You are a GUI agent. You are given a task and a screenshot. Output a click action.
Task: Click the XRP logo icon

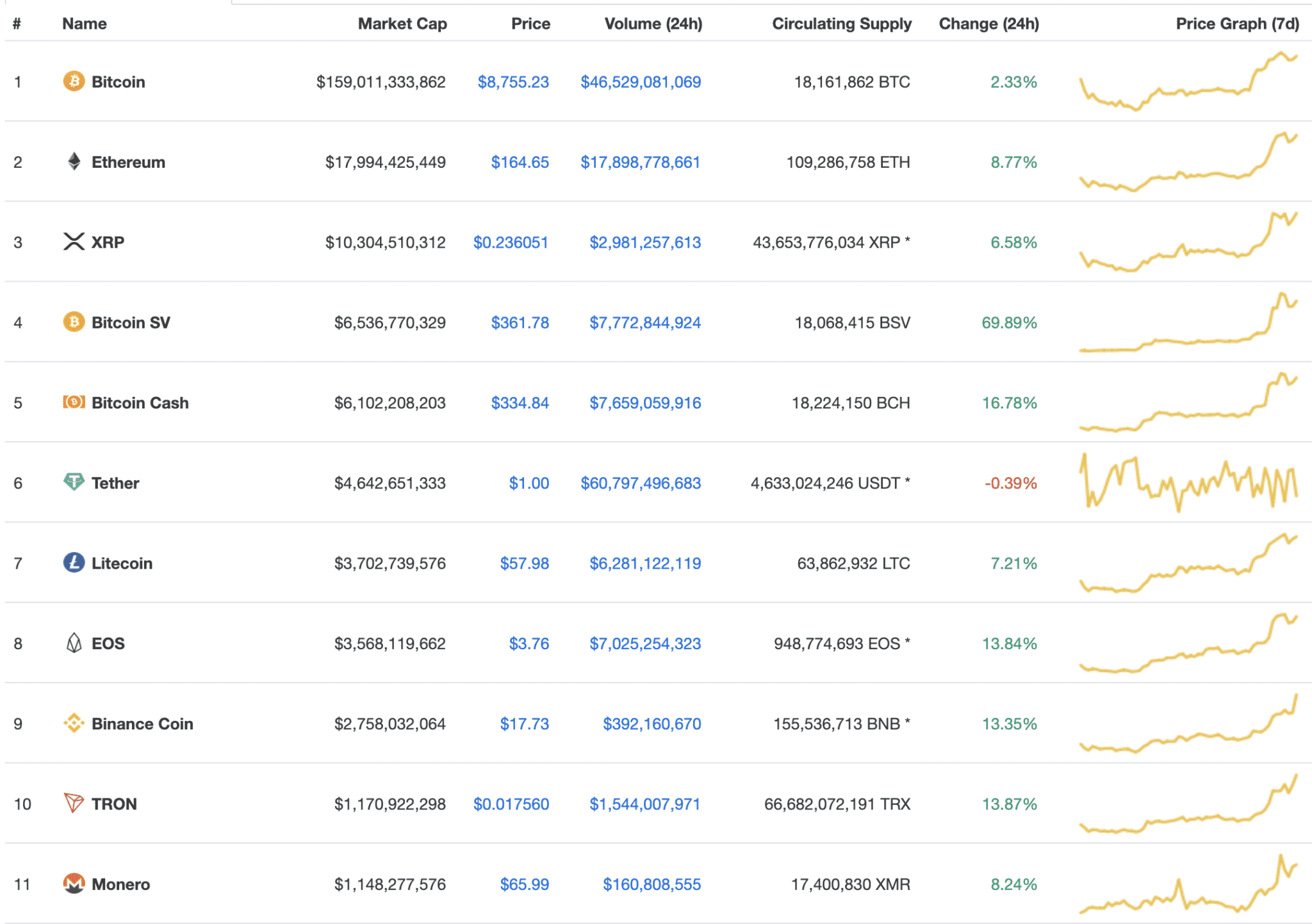coord(74,241)
